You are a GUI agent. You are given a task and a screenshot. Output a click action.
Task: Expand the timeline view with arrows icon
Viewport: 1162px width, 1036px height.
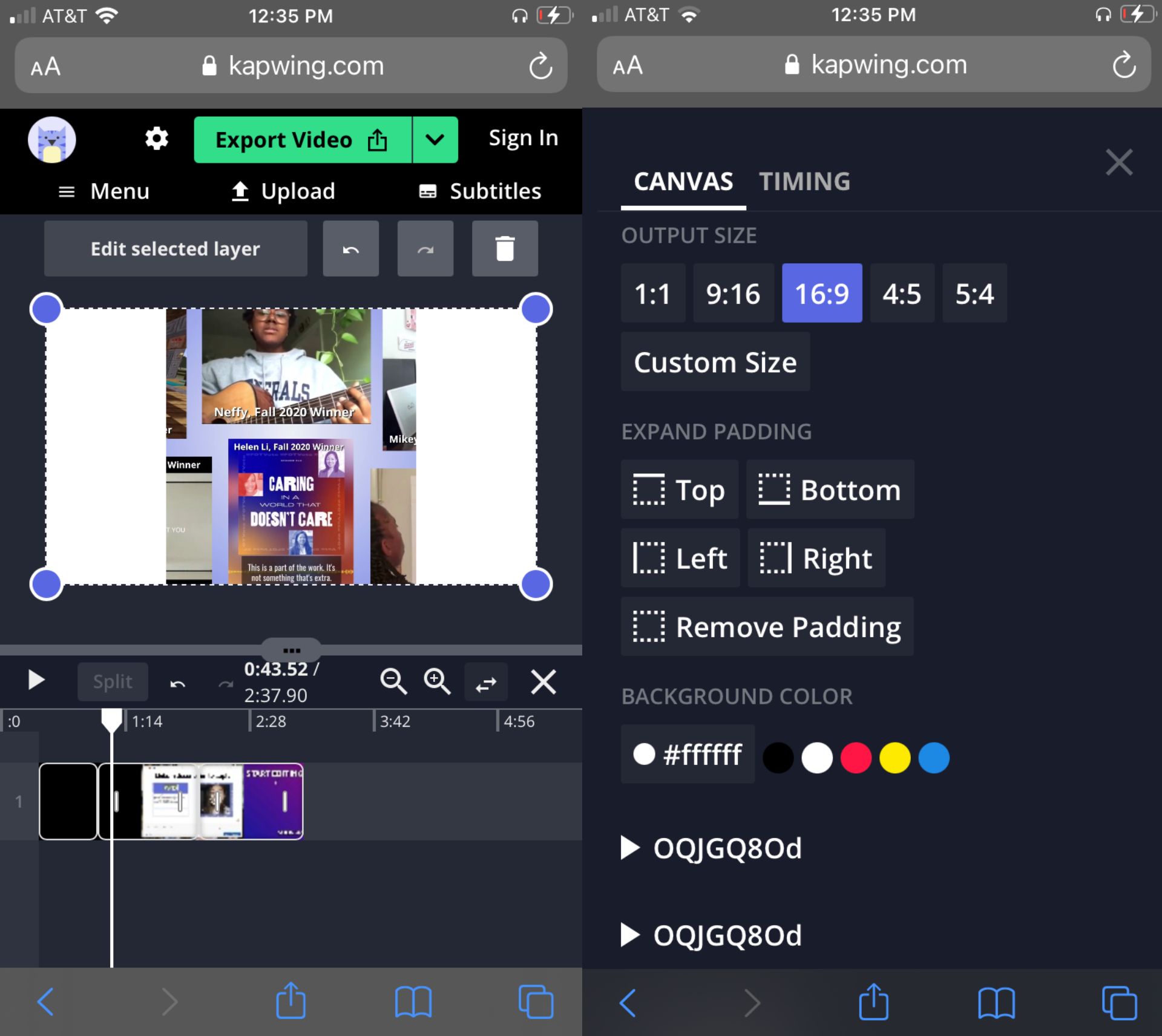[485, 681]
